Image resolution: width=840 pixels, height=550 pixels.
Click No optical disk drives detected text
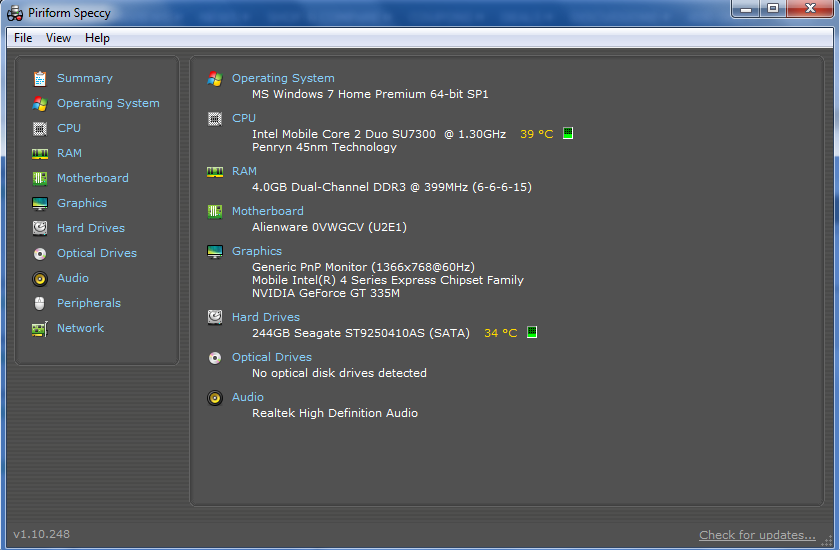pos(339,373)
